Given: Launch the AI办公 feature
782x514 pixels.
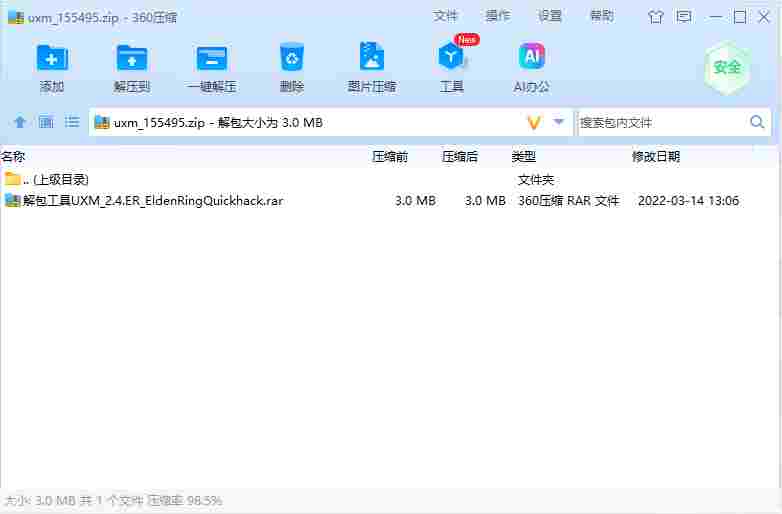Looking at the screenshot, I should tap(532, 67).
